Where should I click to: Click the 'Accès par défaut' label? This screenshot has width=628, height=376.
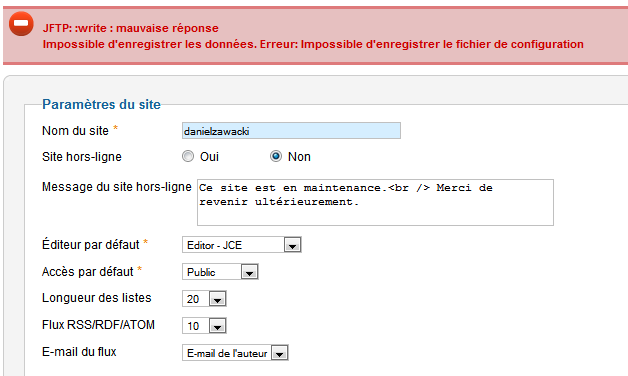point(88,271)
